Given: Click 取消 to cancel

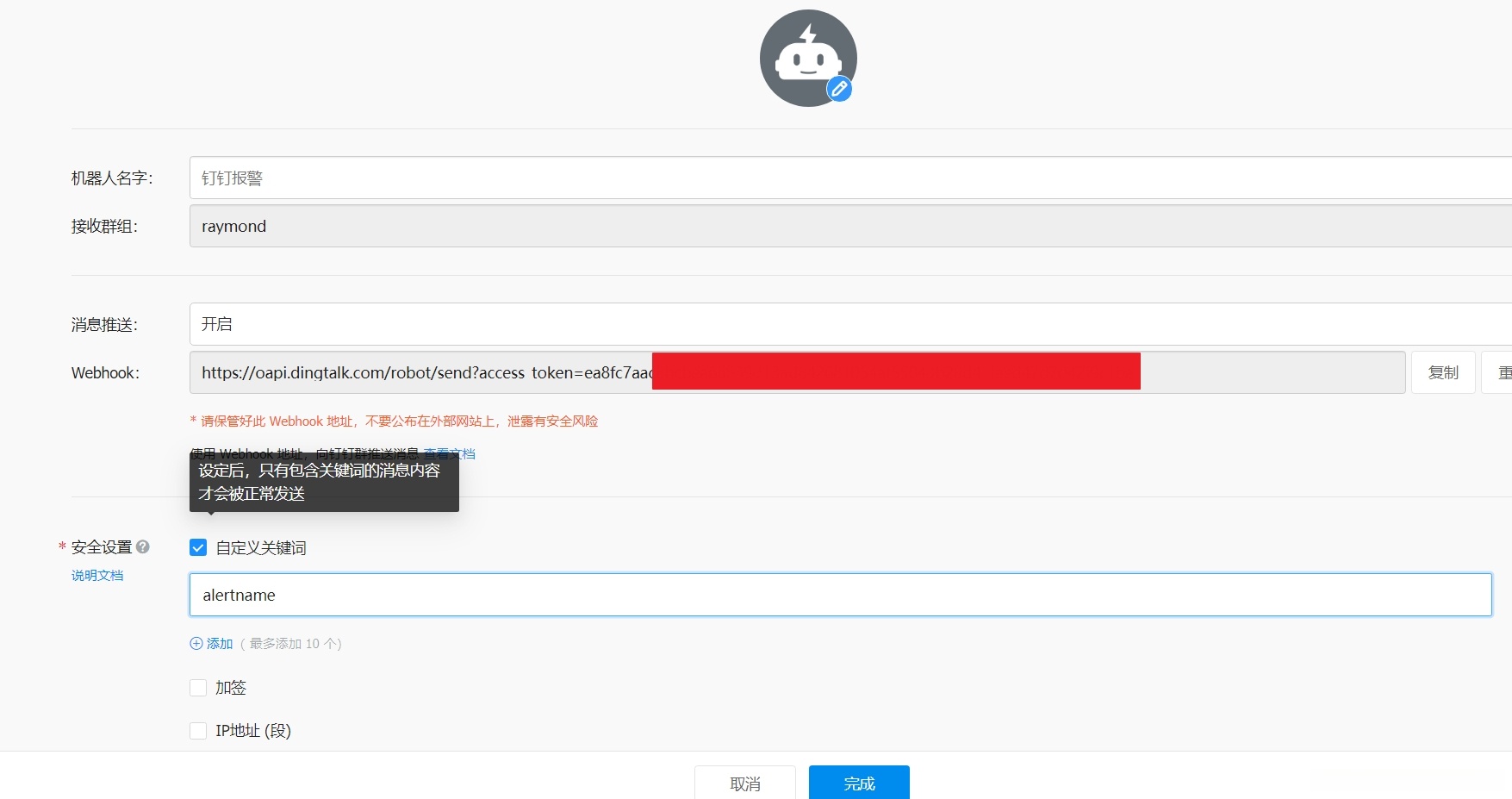Looking at the screenshot, I should [x=745, y=783].
